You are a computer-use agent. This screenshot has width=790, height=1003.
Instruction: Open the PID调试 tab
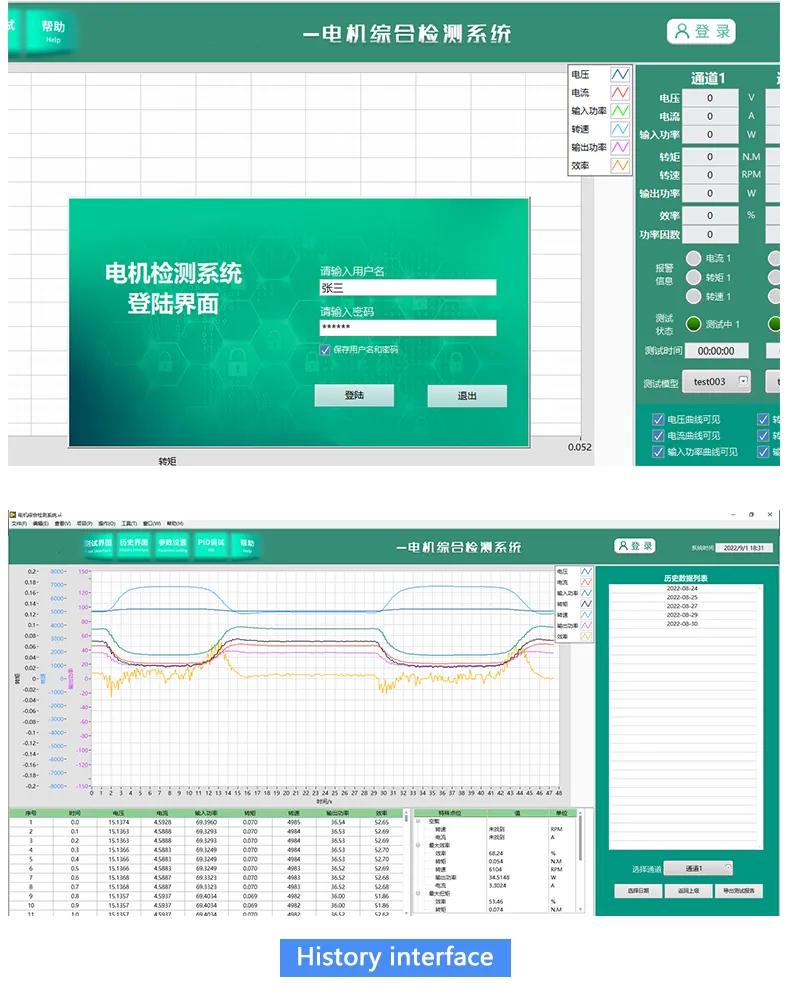coord(211,545)
